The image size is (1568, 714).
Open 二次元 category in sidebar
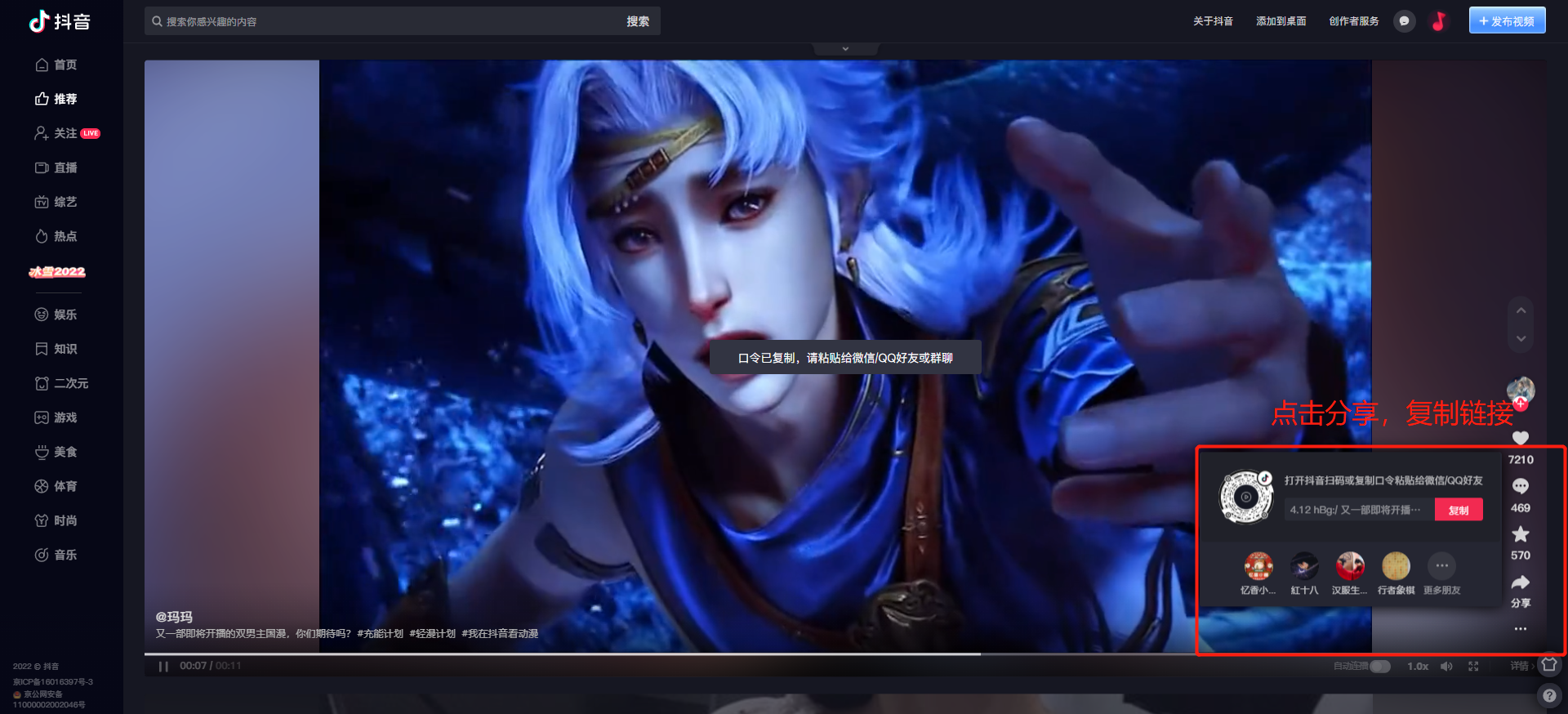61,383
